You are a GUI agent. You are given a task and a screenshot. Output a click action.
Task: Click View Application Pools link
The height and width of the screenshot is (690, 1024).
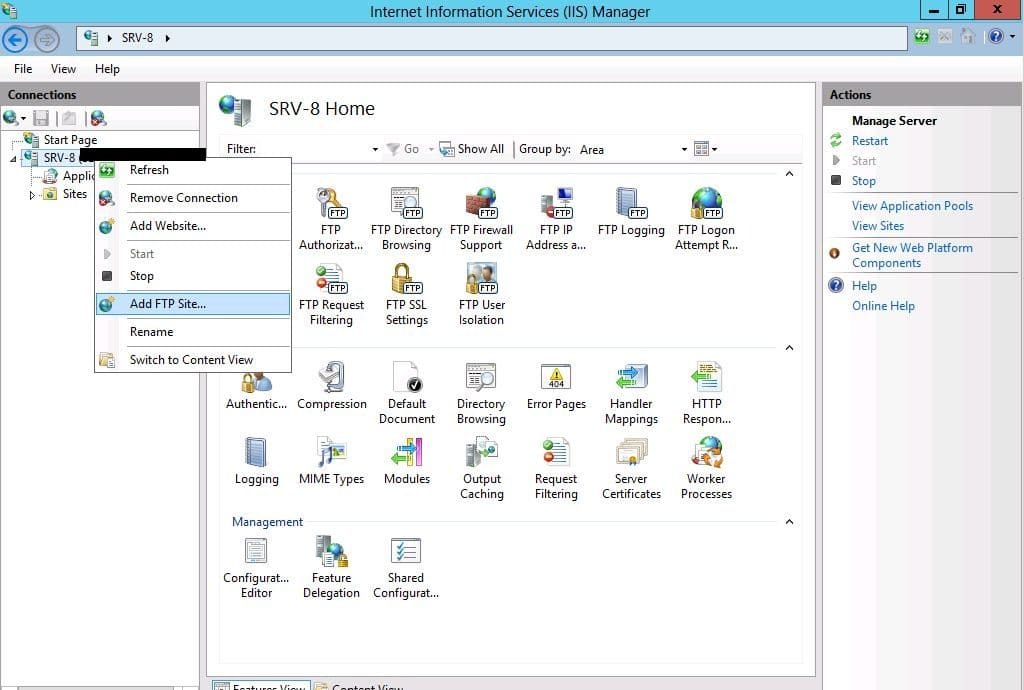tap(912, 206)
